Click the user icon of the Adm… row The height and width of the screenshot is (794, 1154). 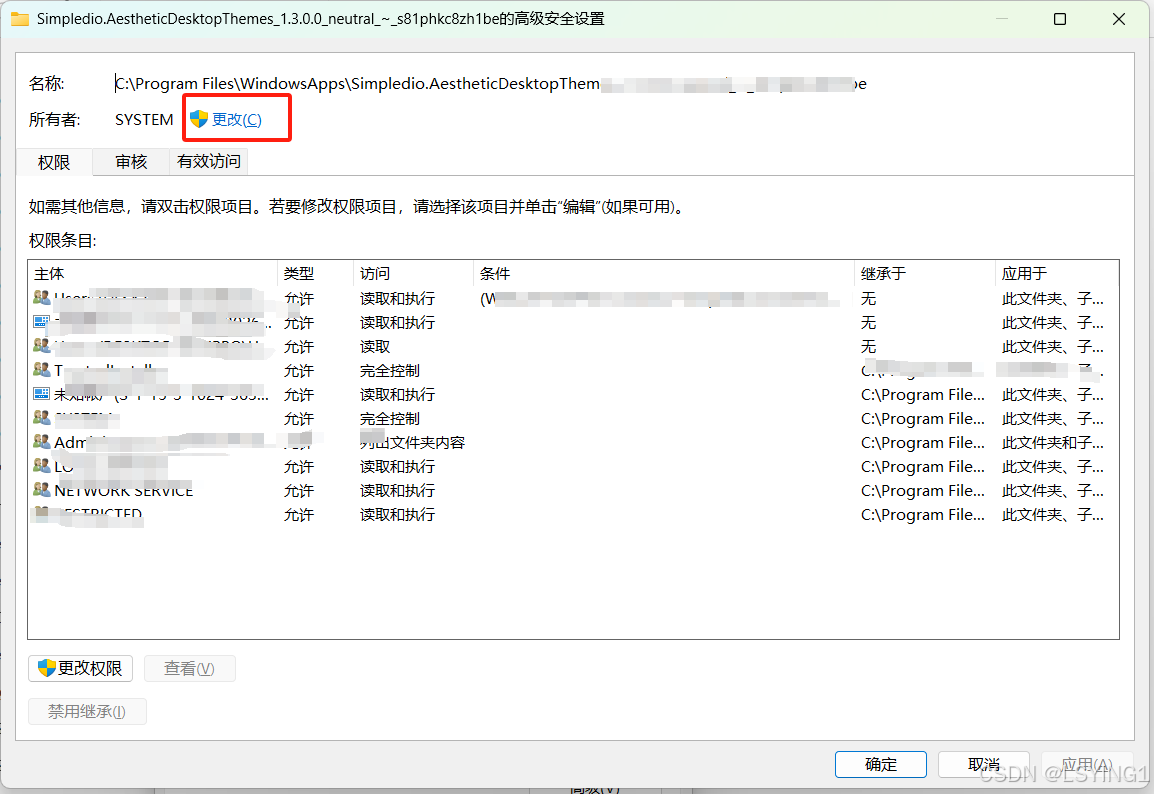point(42,442)
